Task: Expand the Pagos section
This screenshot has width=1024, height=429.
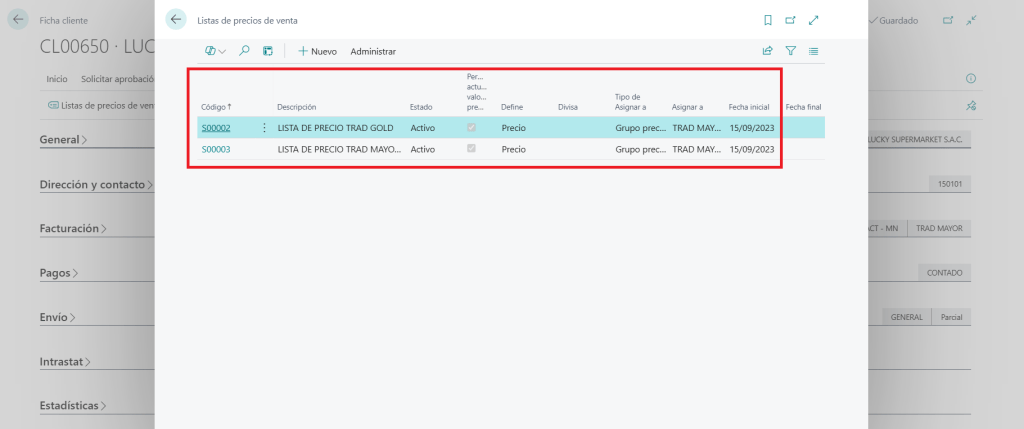Action: 59,272
